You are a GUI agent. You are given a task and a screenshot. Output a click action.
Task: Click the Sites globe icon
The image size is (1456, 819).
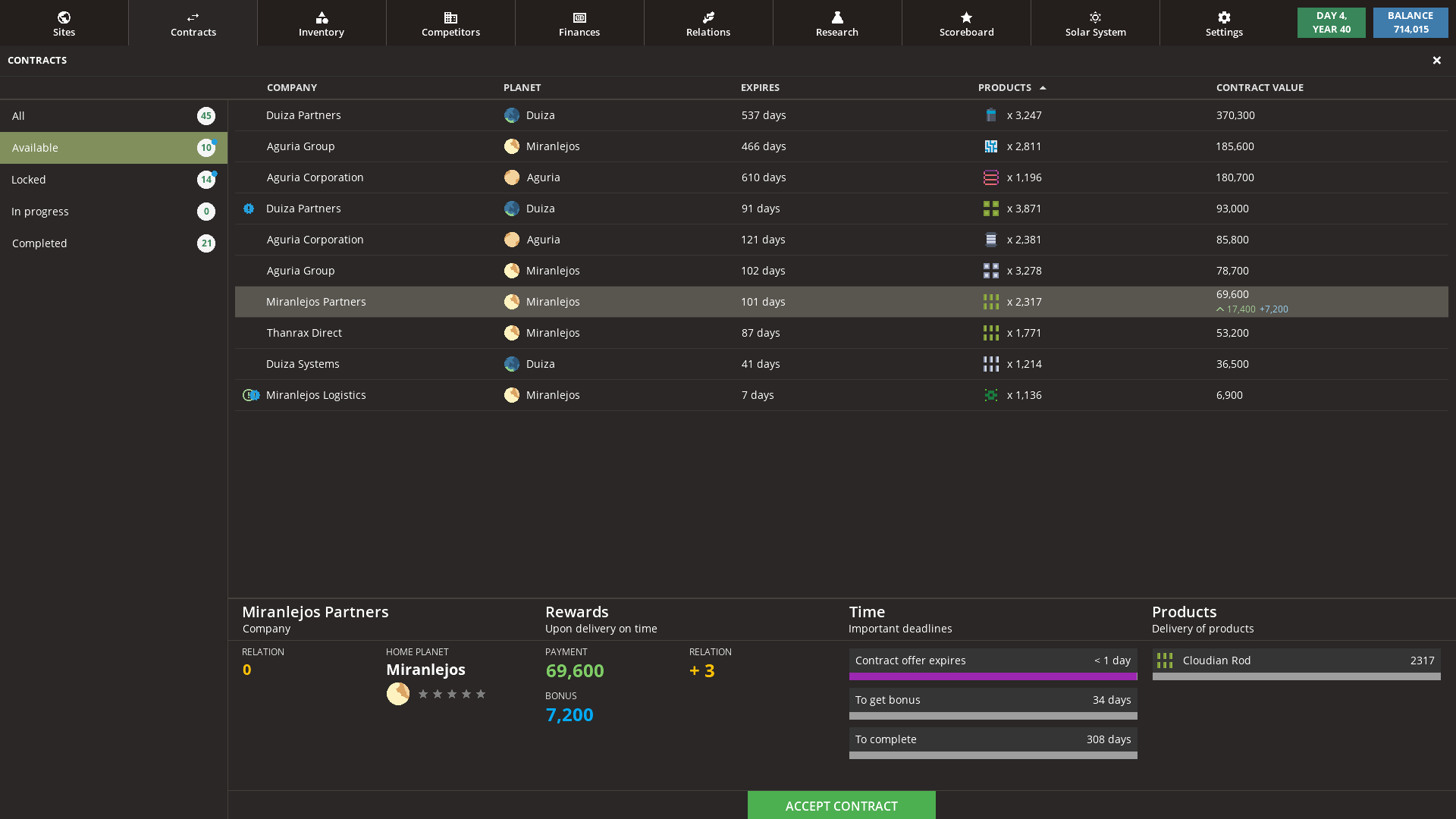(x=64, y=17)
